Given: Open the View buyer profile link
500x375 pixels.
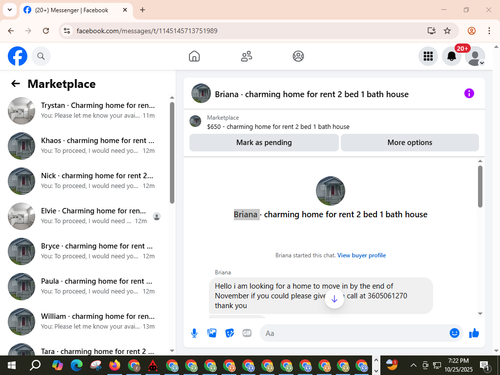Looking at the screenshot, I should [361, 255].
